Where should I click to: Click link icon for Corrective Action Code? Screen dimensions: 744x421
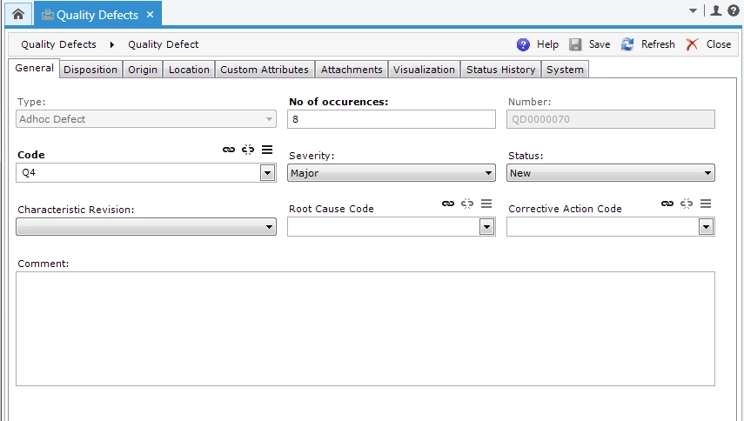667,203
